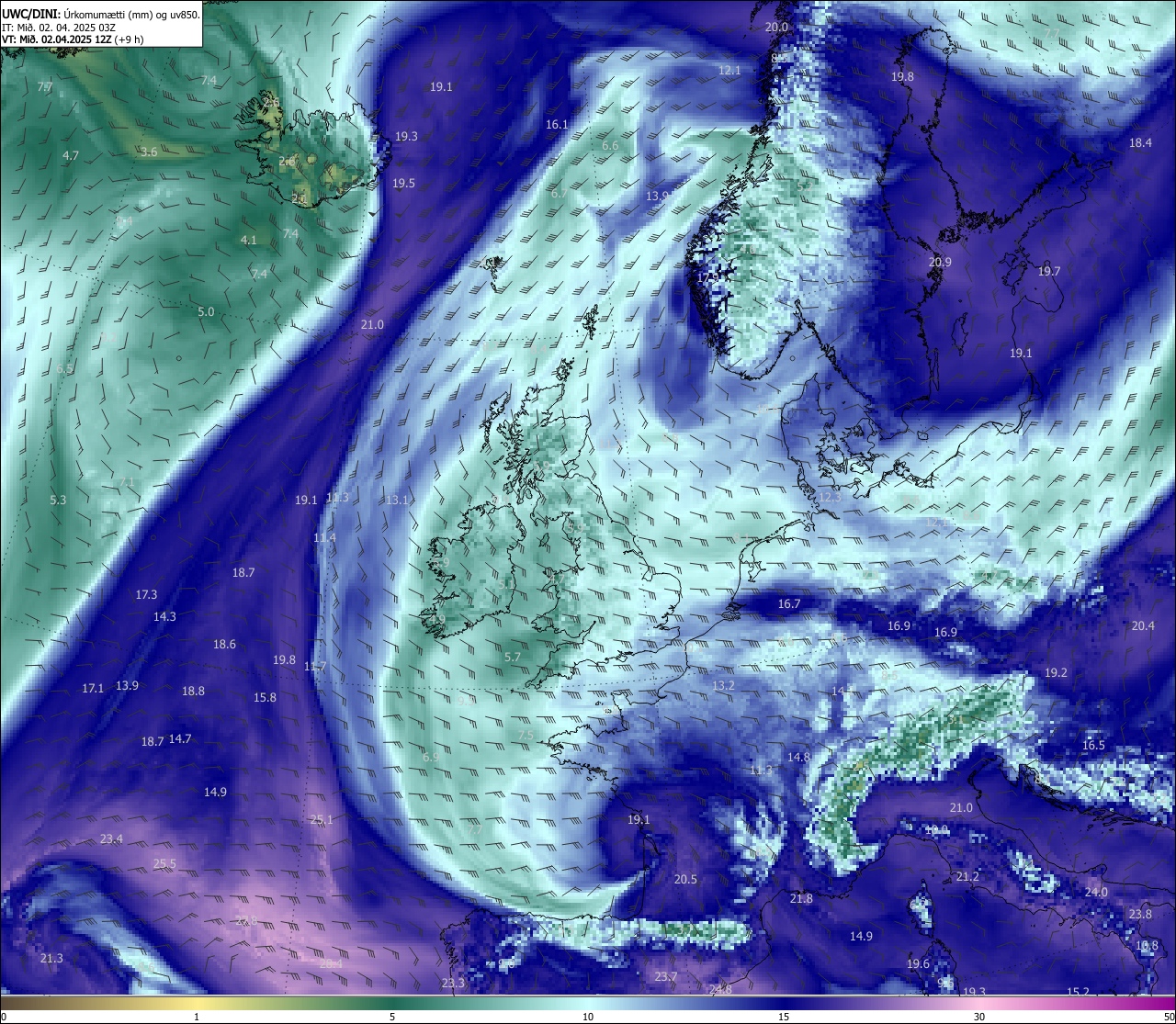Click the map value 18.6

[x=224, y=645]
